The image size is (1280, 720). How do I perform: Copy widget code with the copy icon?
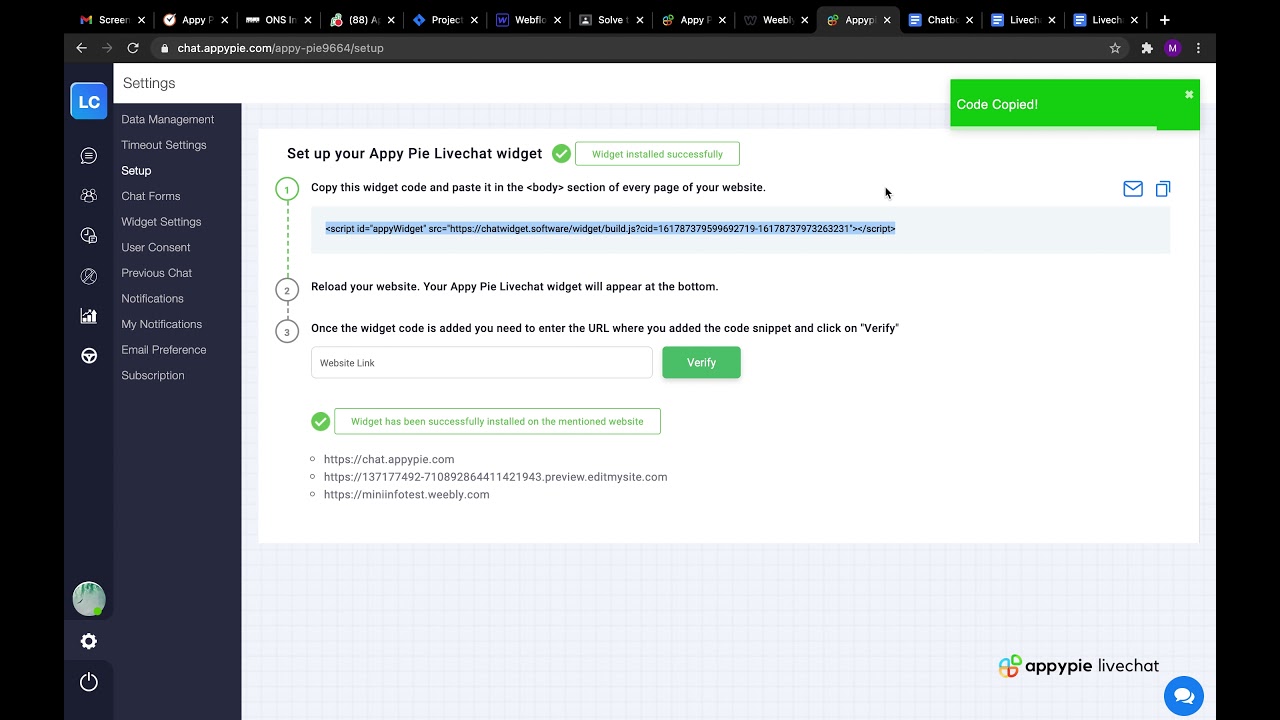point(1163,189)
